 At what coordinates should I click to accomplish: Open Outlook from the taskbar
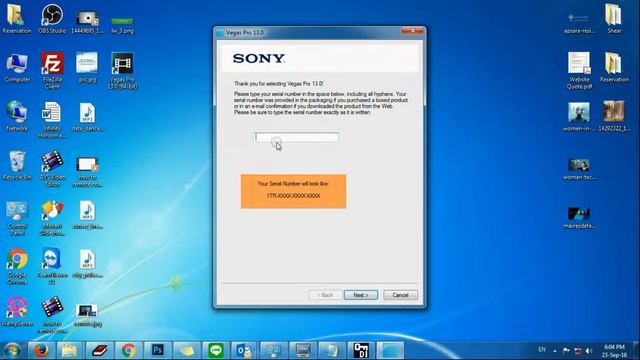coord(245,350)
